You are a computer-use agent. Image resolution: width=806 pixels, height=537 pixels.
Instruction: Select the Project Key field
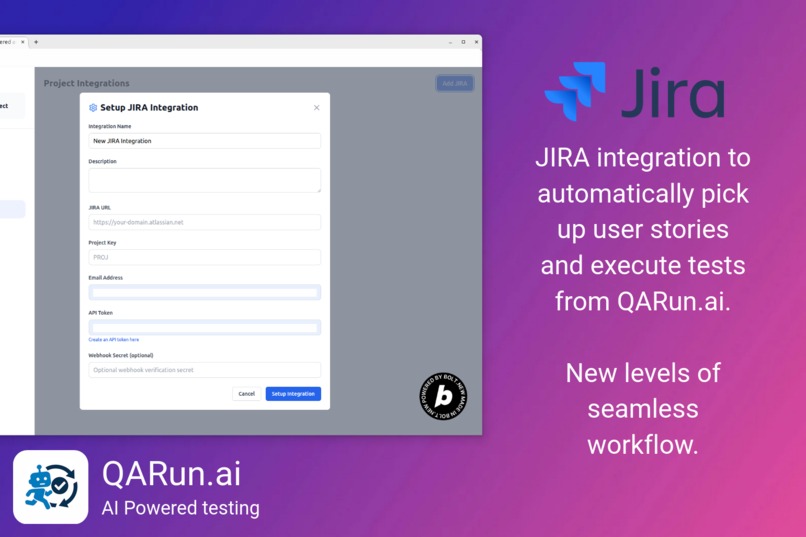(x=205, y=257)
